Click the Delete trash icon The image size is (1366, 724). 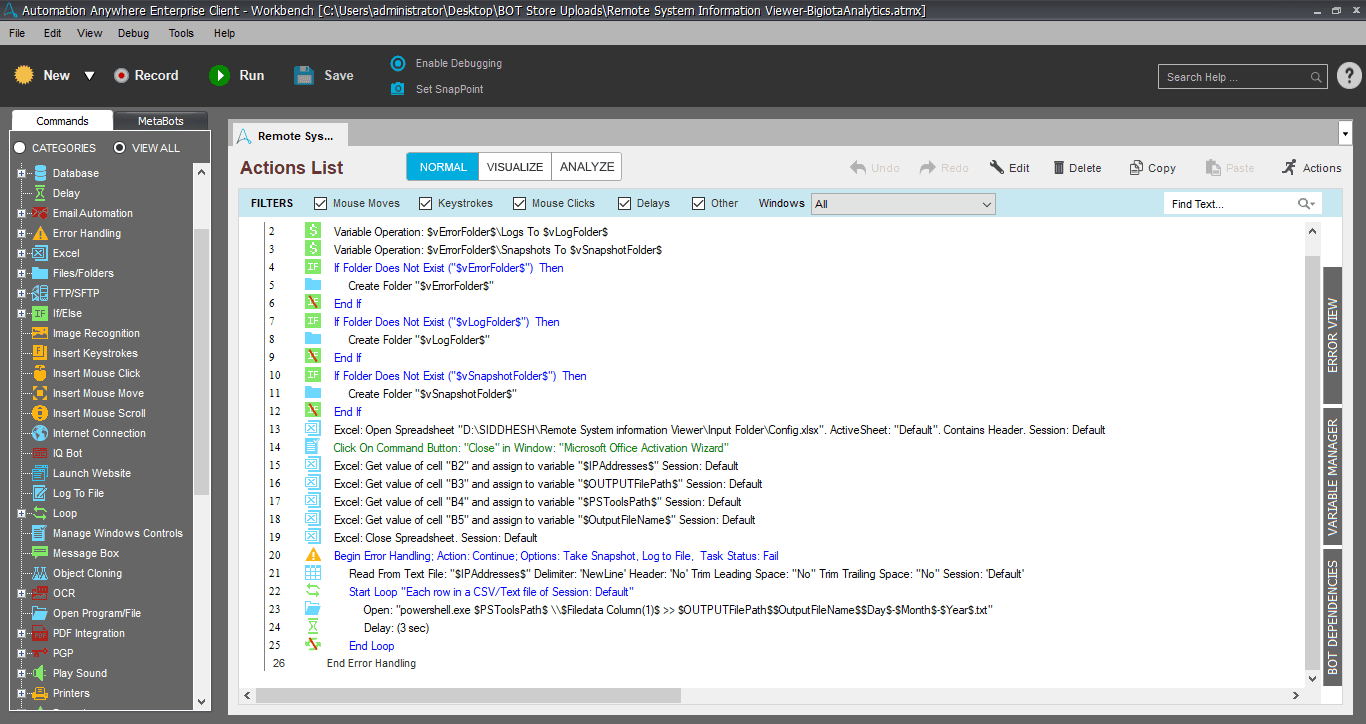1058,168
